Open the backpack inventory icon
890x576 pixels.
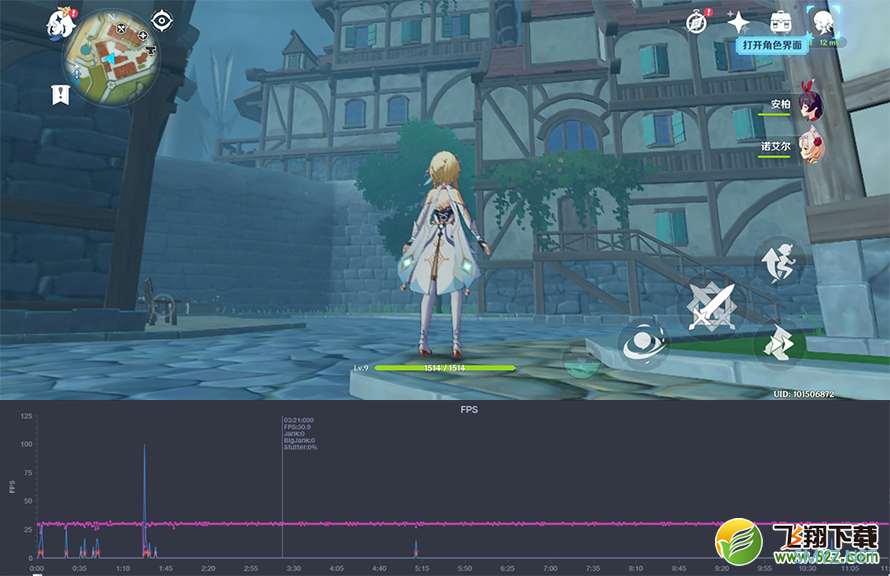pos(781,23)
